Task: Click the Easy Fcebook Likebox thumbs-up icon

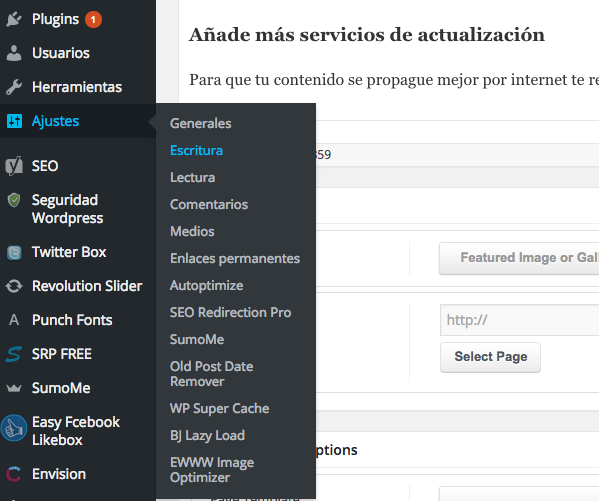Action: [14, 428]
